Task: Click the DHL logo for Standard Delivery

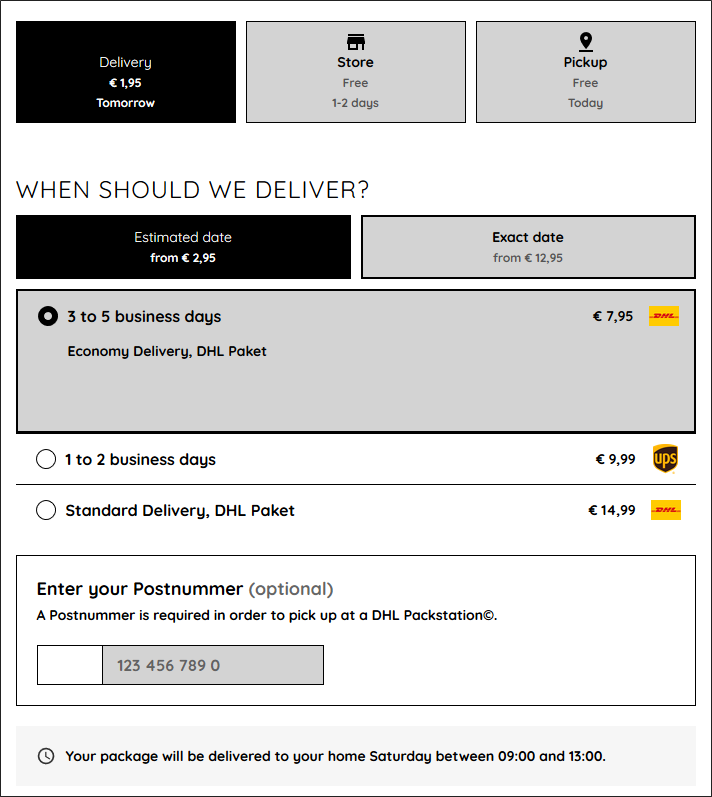Action: click(x=666, y=510)
